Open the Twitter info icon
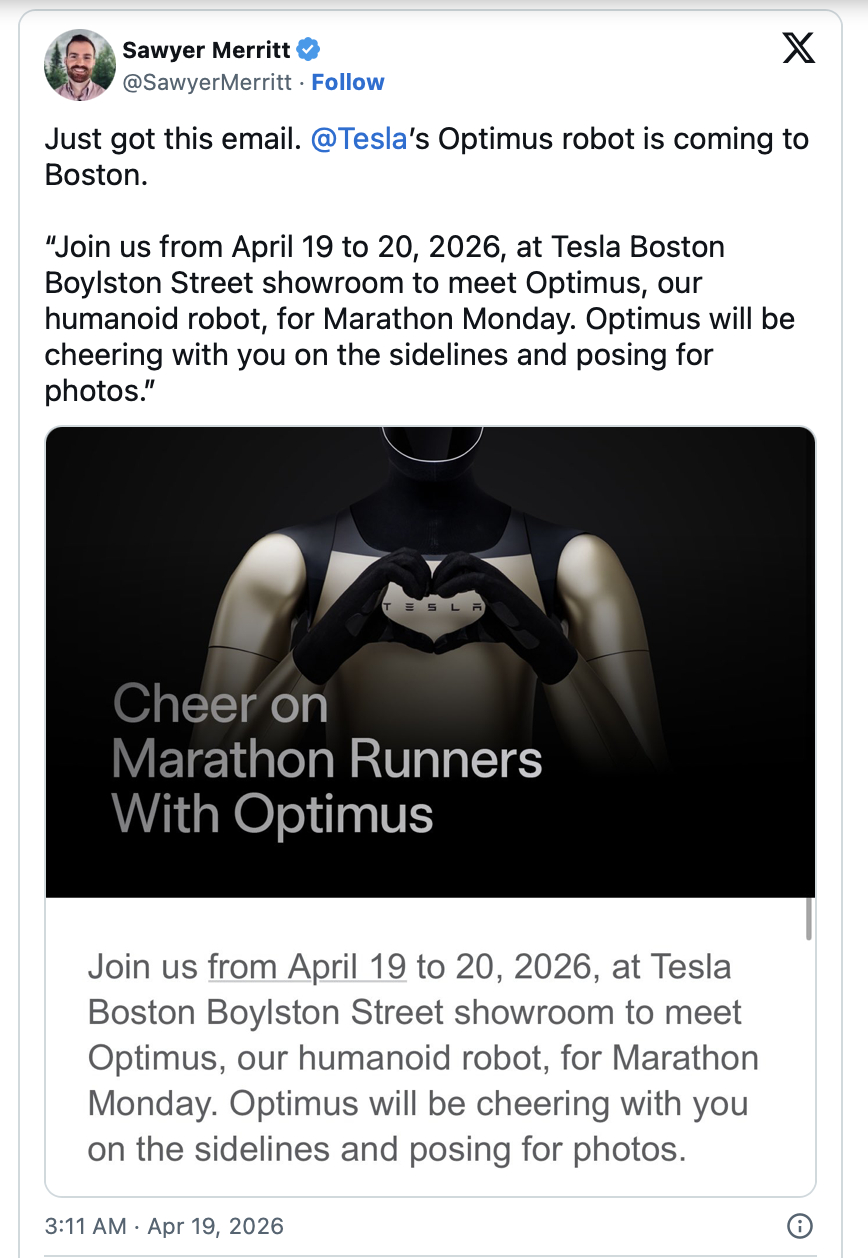Screen dimensions: 868x1258 click(799, 1225)
